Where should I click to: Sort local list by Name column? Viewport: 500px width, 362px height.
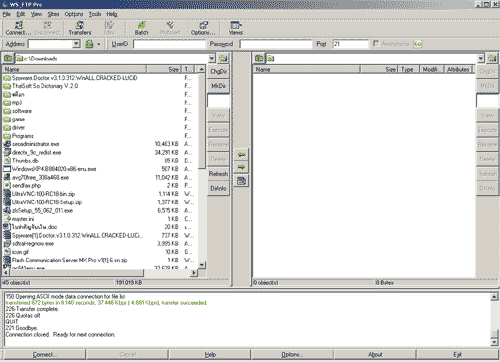click(x=74, y=69)
